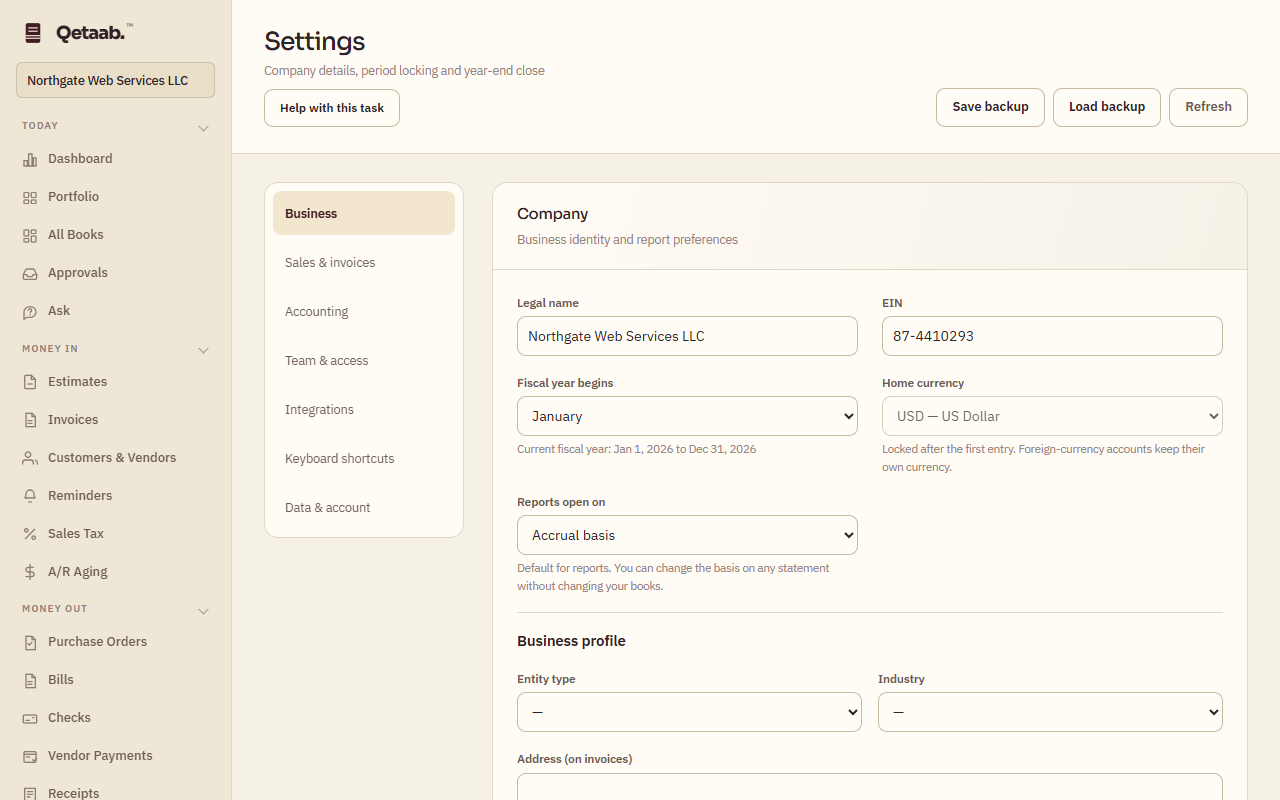Click the Invoices document icon
The height and width of the screenshot is (800, 1280).
coord(30,420)
